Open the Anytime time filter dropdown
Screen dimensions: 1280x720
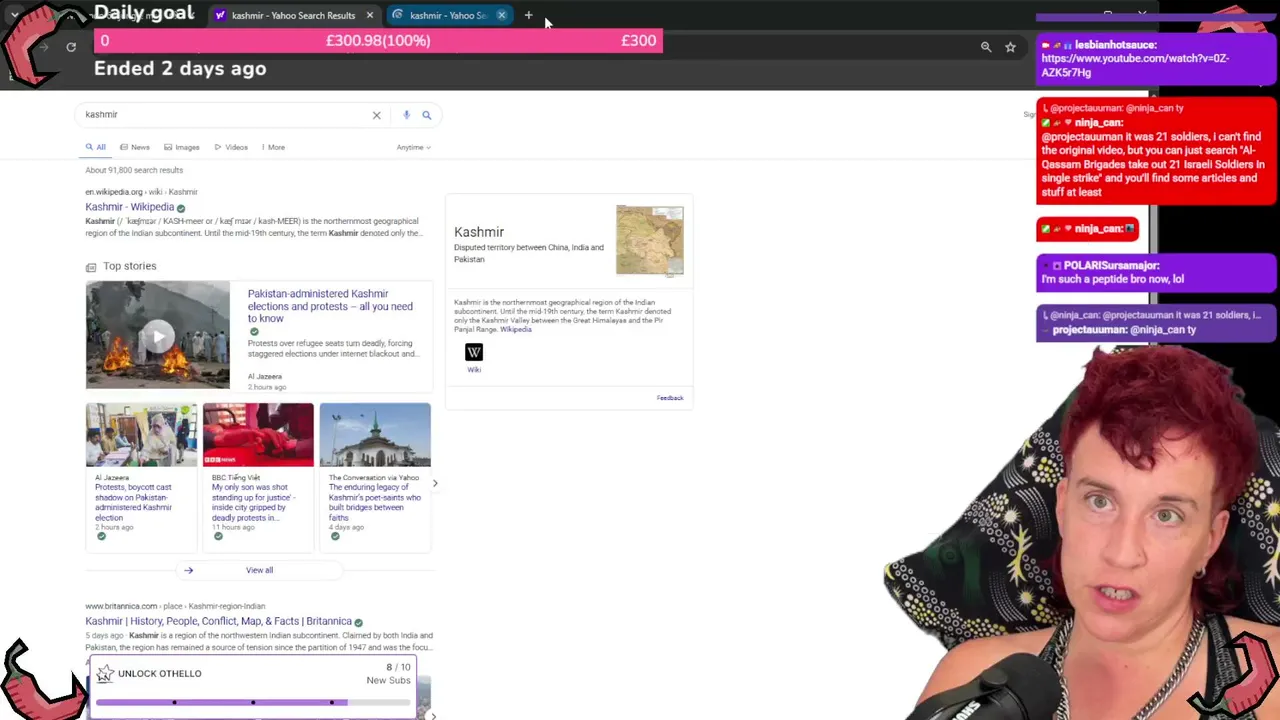pos(413,147)
